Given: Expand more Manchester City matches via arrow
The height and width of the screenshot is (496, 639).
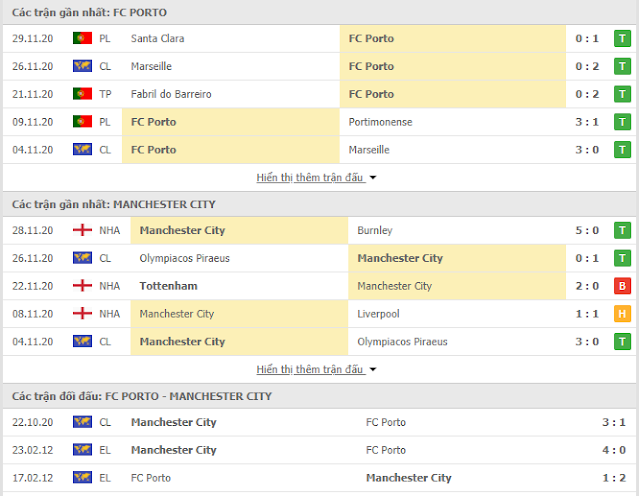Looking at the screenshot, I should click(x=372, y=370).
